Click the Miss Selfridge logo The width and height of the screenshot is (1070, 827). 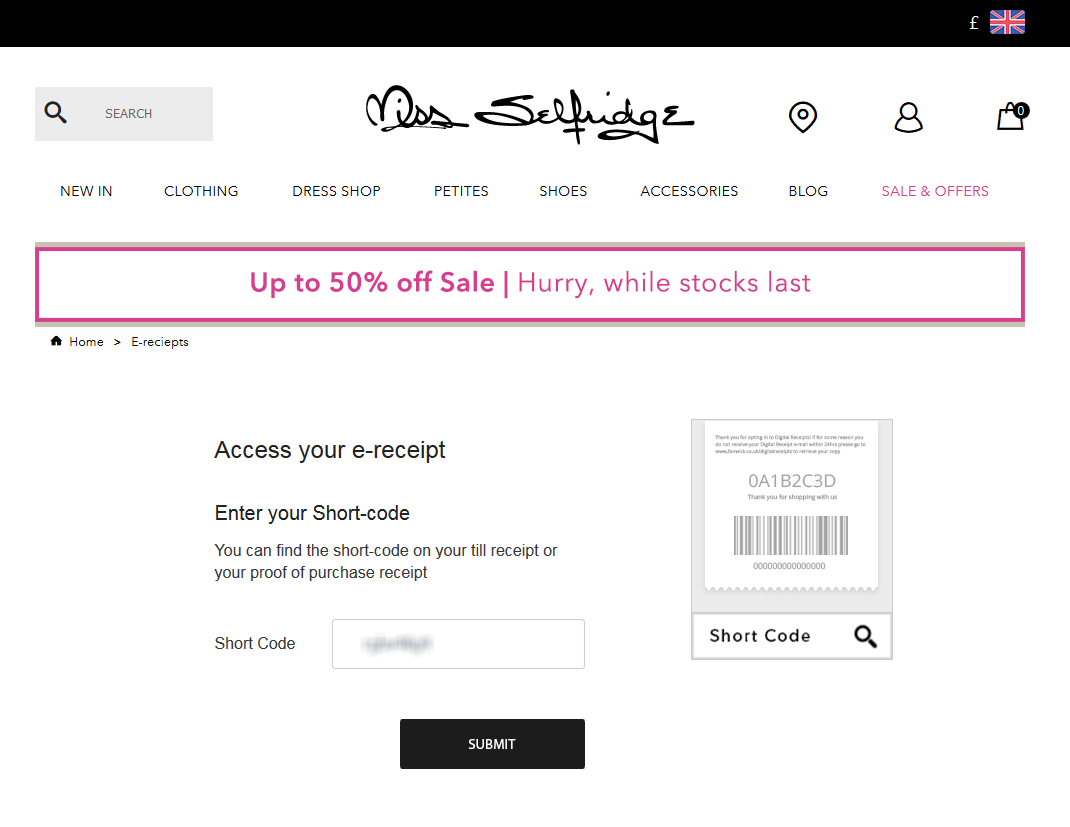(530, 115)
